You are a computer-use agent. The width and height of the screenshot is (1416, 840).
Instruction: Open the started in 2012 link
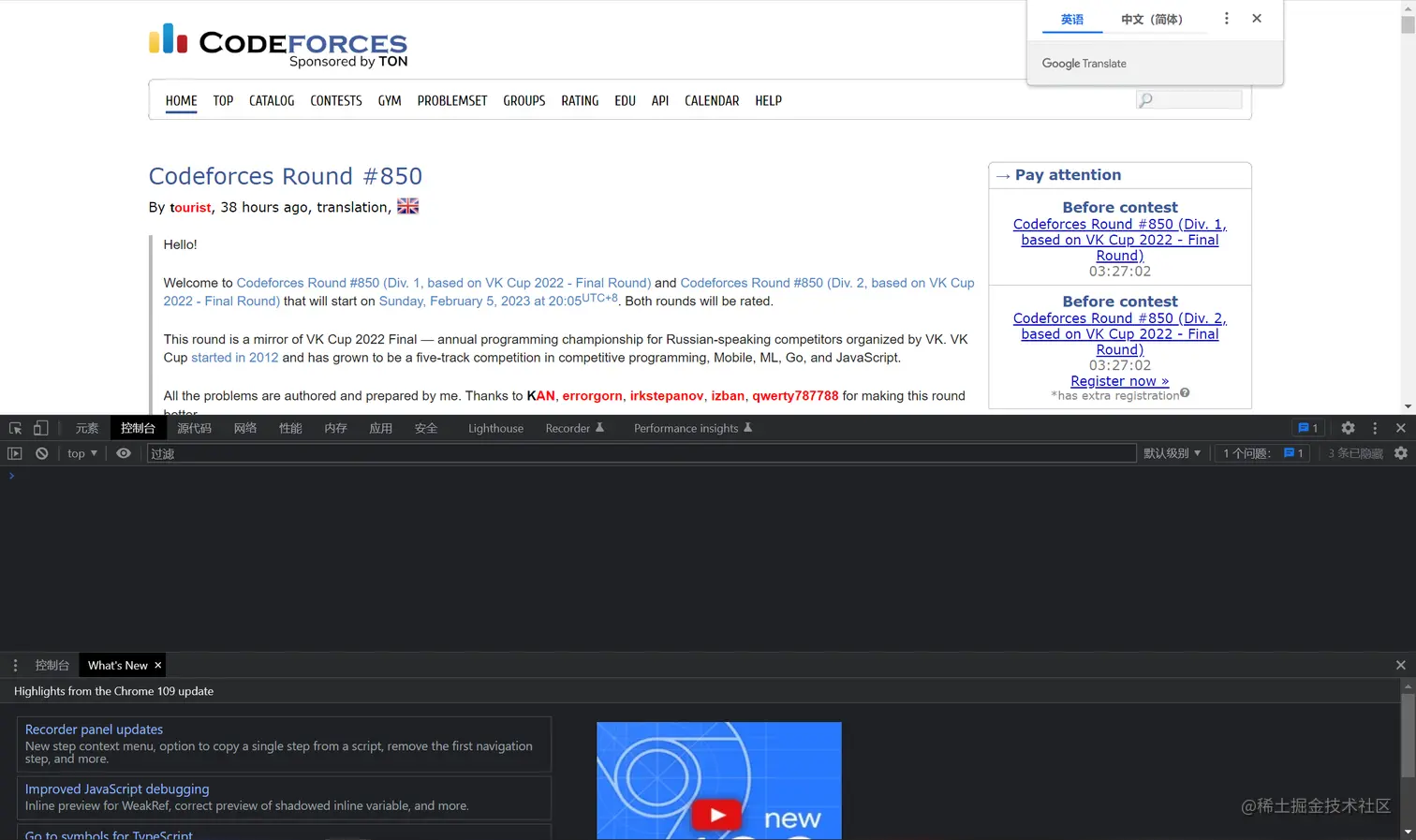tap(235, 358)
